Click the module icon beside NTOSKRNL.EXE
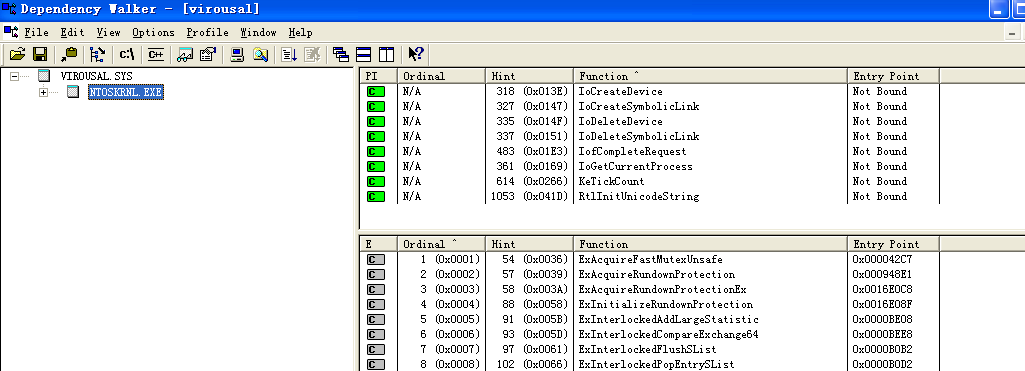The image size is (1025, 371). coord(73,92)
